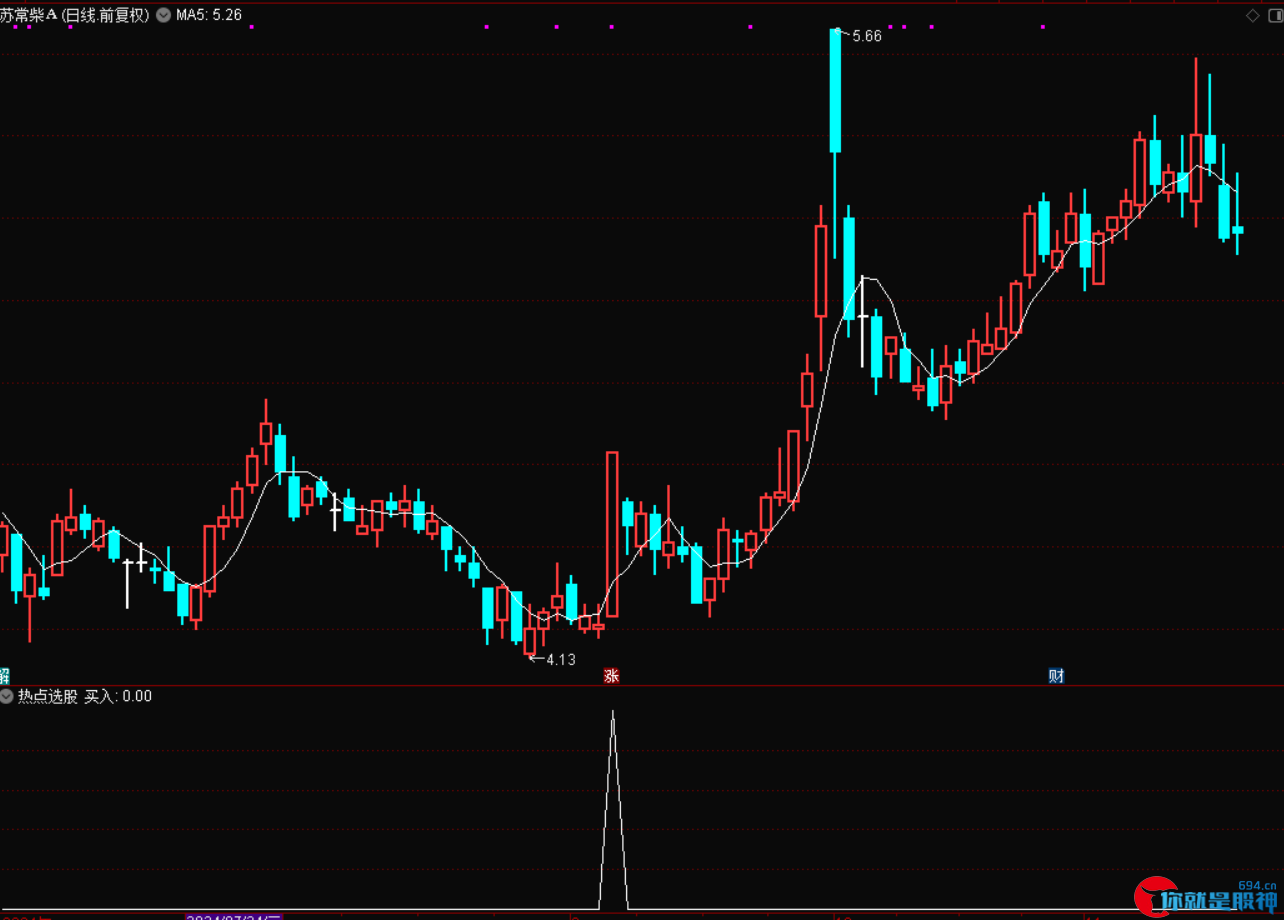This screenshot has width=1284, height=920.
Task: Open the dropdown arrow beside MA5
Action: coord(163,15)
